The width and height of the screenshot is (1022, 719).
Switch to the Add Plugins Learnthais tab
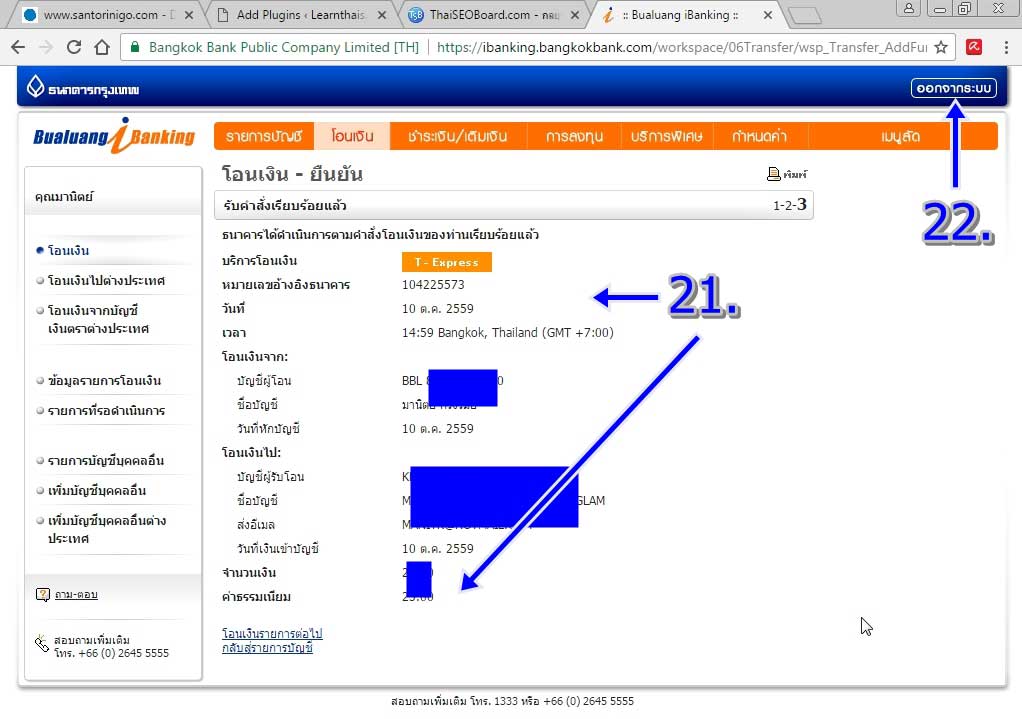301,15
